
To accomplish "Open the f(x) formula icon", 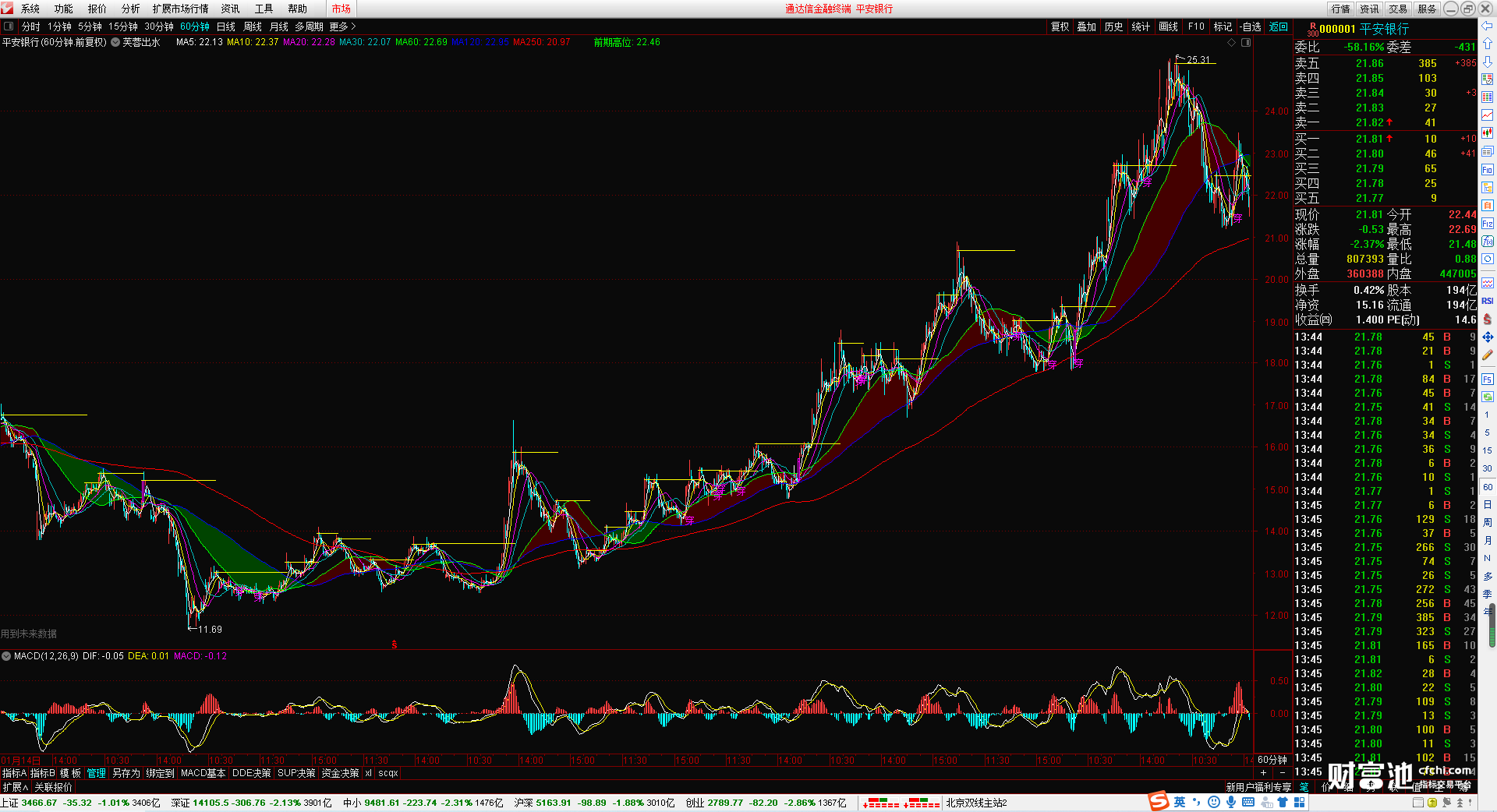I will click(x=1488, y=241).
